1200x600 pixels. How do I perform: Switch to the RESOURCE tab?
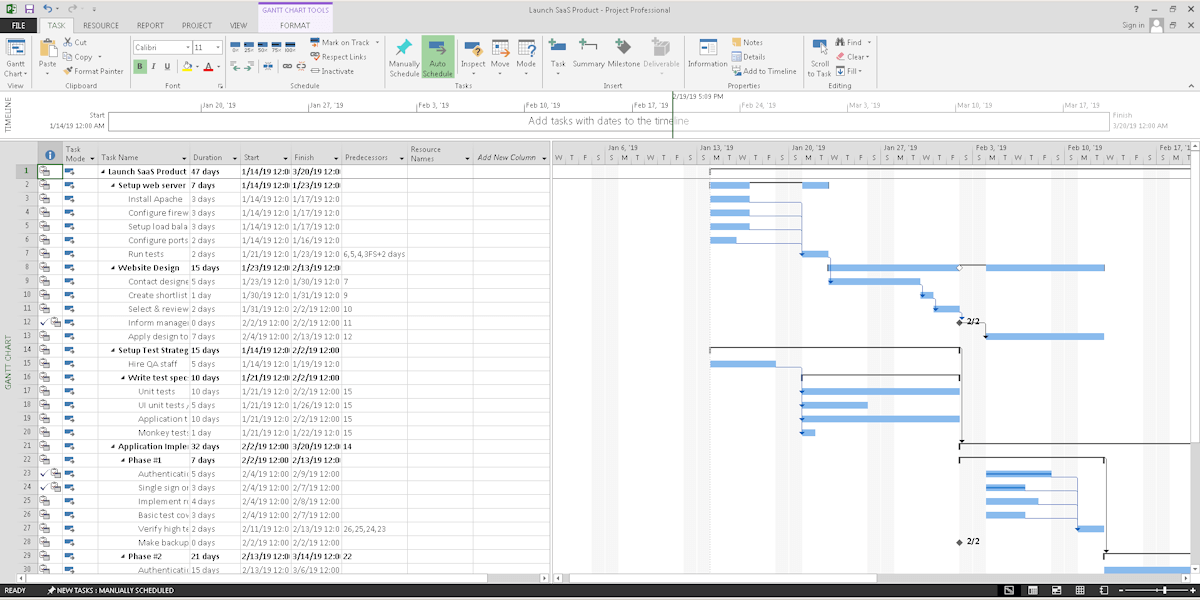pos(101,25)
